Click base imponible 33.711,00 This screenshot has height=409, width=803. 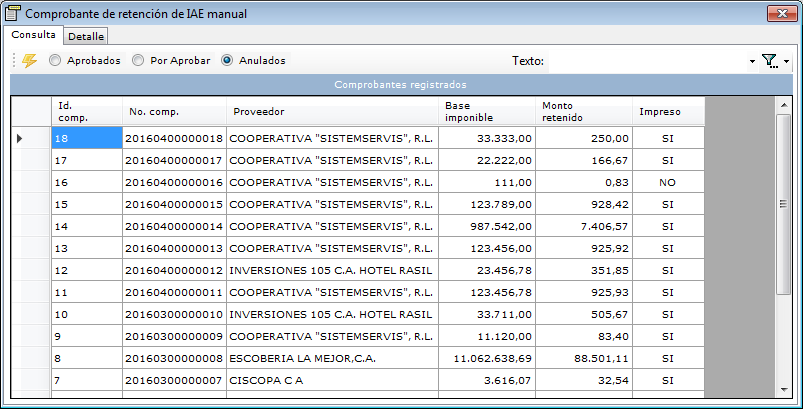tap(487, 314)
